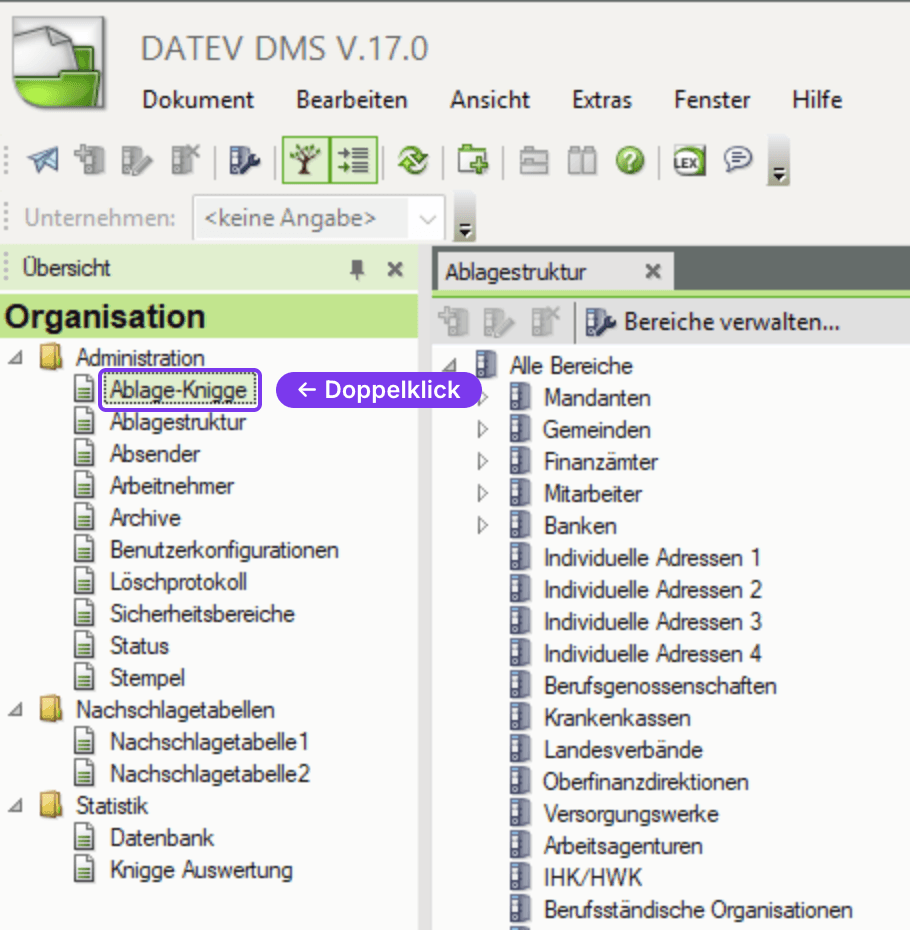
Task: Expand the Mitarbeiter node
Action: tap(483, 493)
